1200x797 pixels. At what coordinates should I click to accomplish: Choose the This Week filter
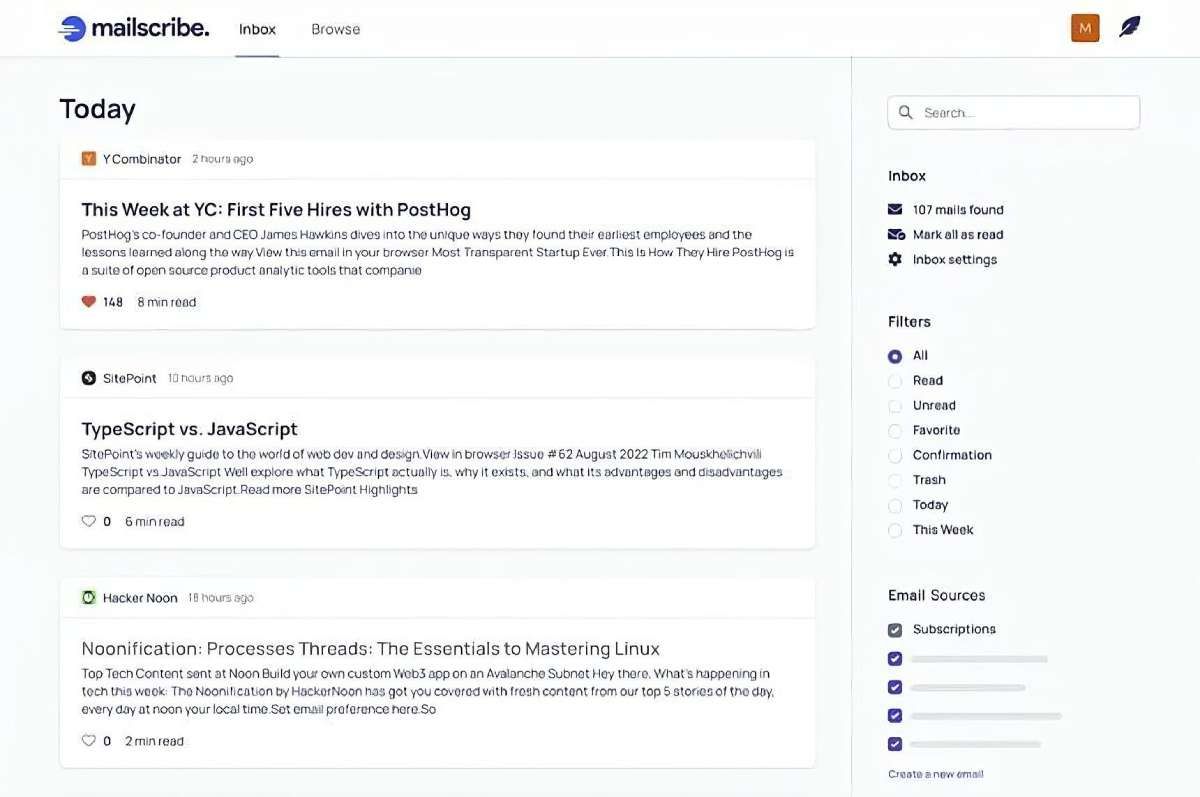[x=895, y=531]
